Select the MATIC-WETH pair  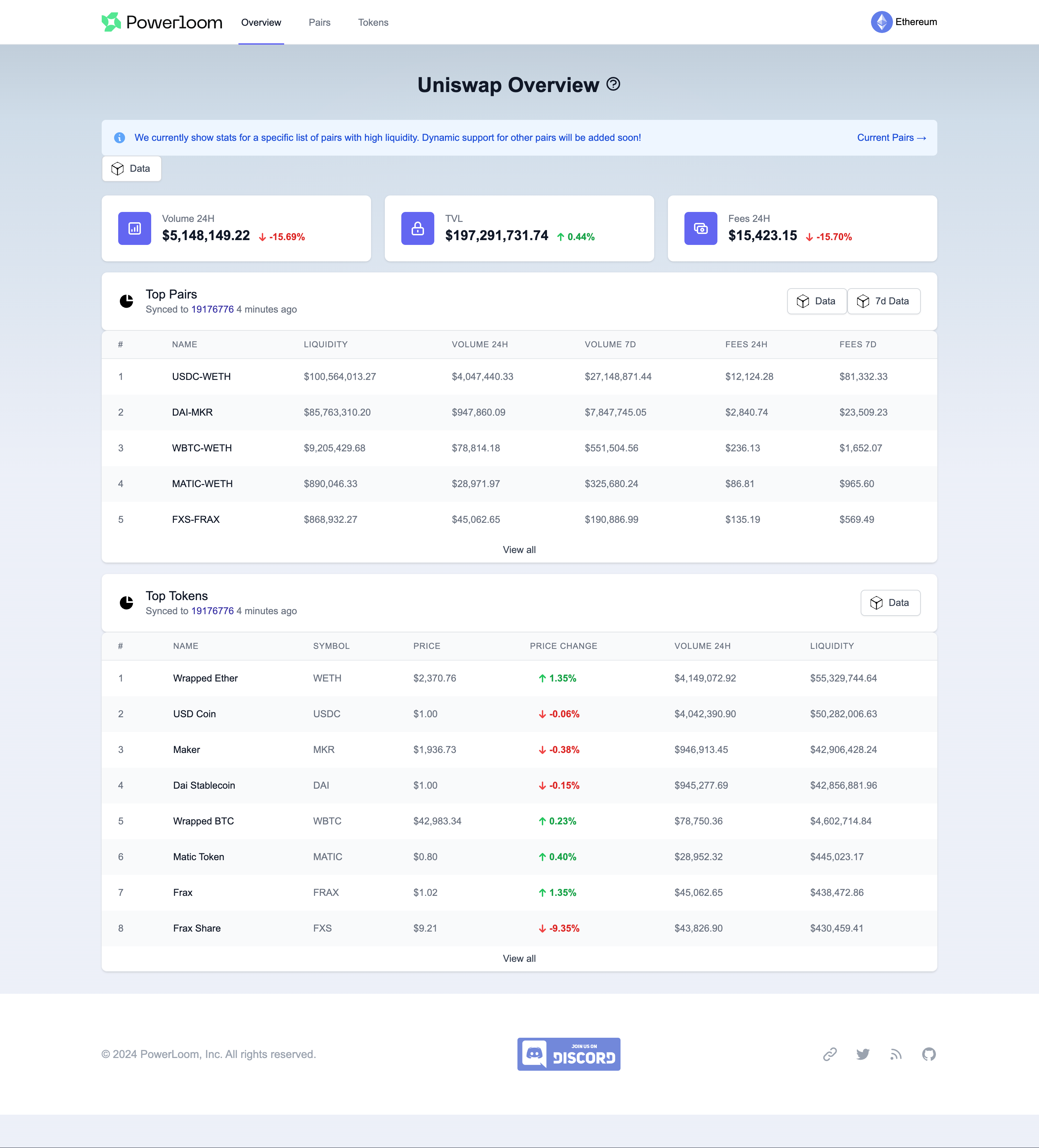pyautogui.click(x=202, y=483)
